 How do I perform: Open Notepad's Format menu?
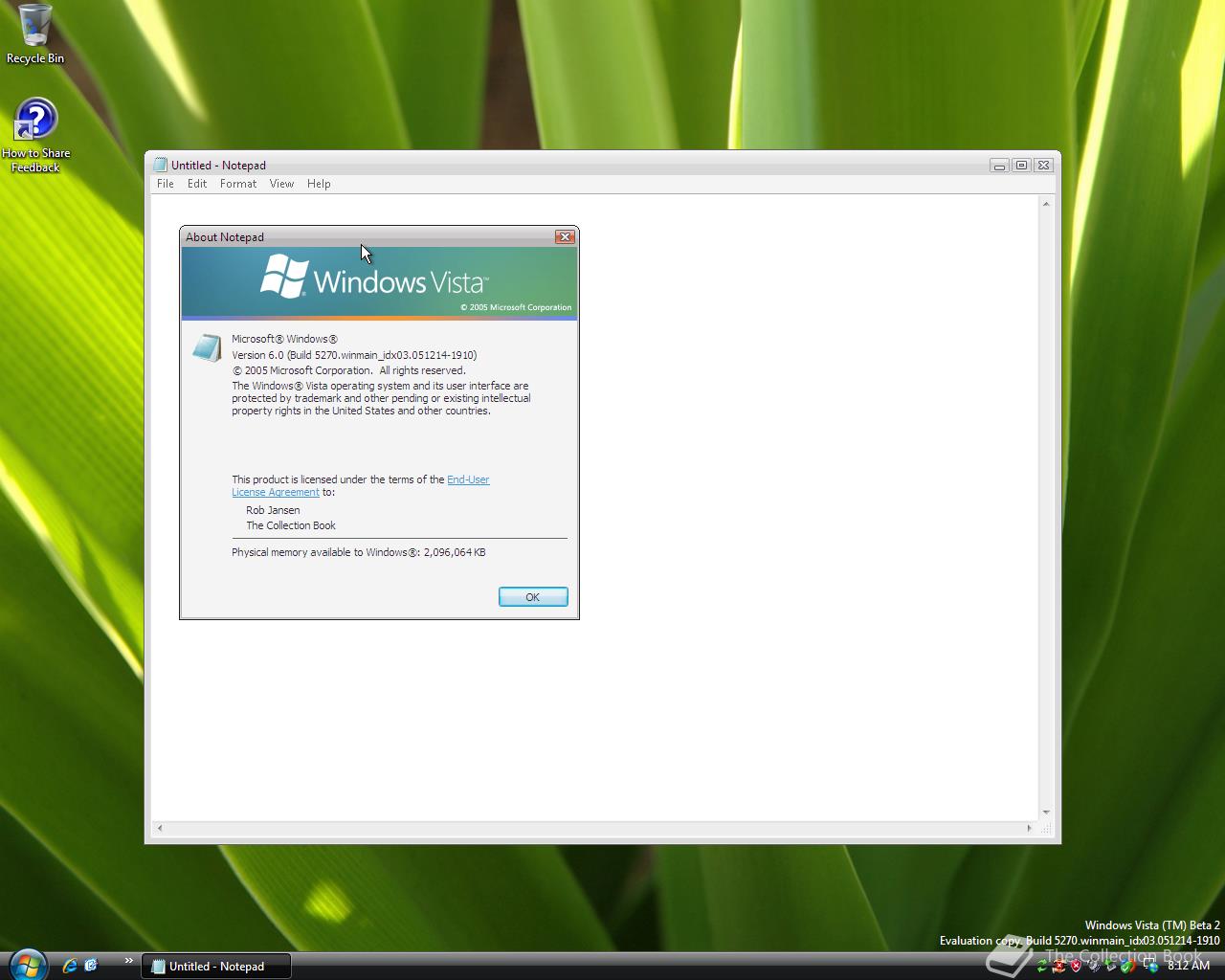[238, 184]
